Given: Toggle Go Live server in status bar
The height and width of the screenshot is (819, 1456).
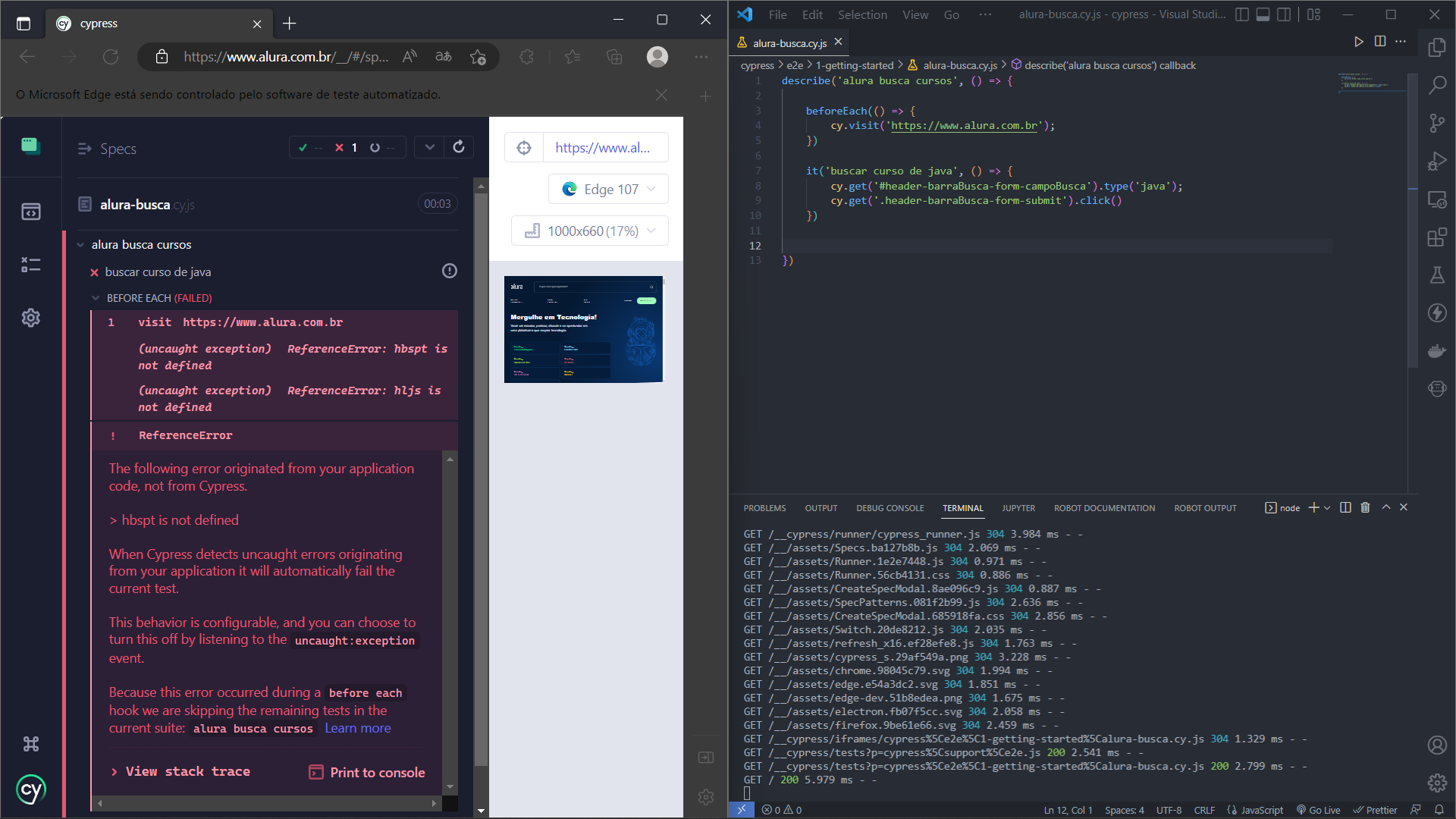Looking at the screenshot, I should click(x=1318, y=810).
